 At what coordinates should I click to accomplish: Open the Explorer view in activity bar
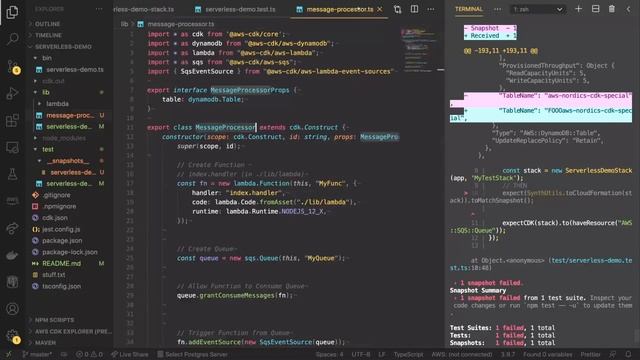click(x=12, y=12)
